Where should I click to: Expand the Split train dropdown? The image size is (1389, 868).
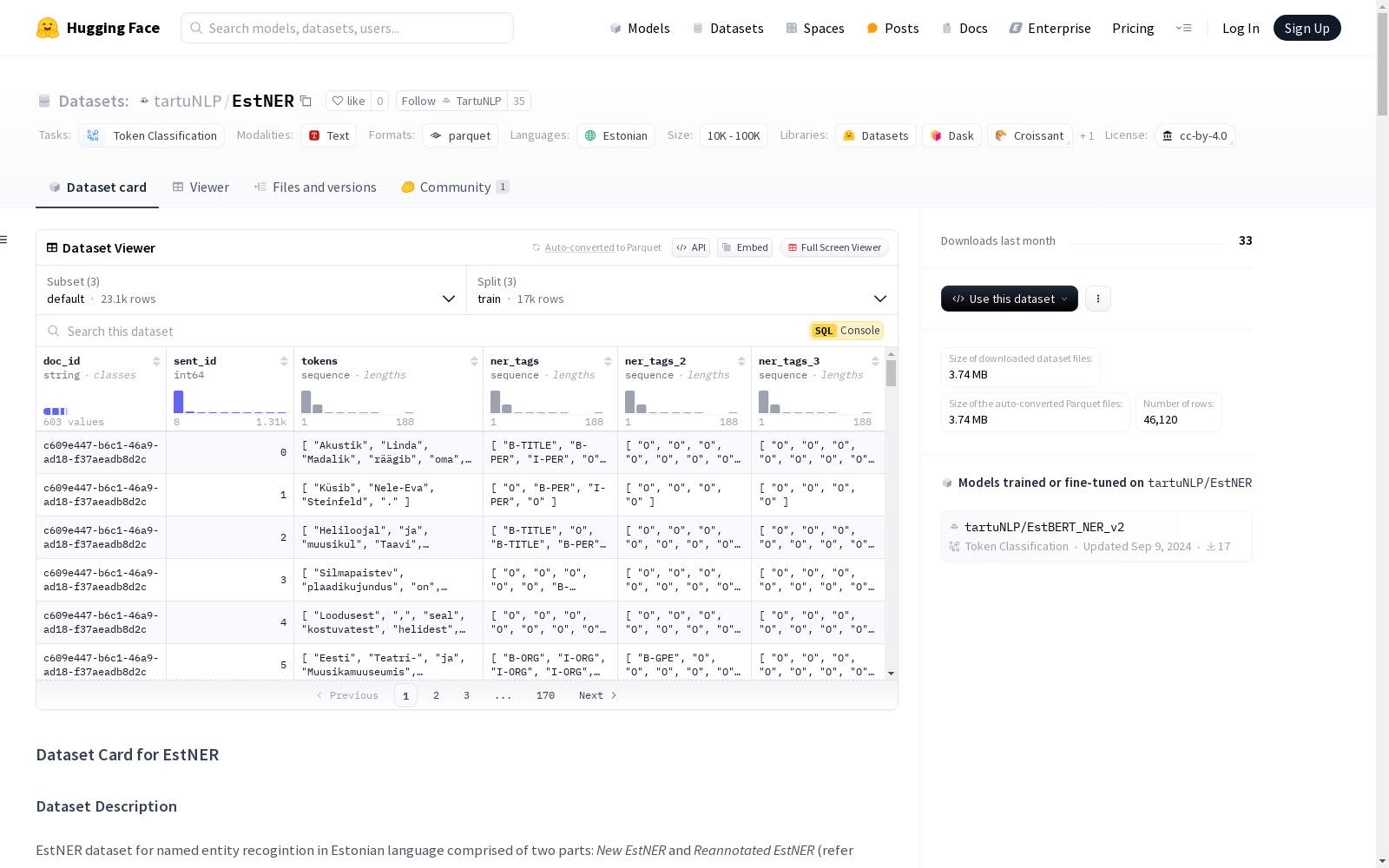(682, 290)
